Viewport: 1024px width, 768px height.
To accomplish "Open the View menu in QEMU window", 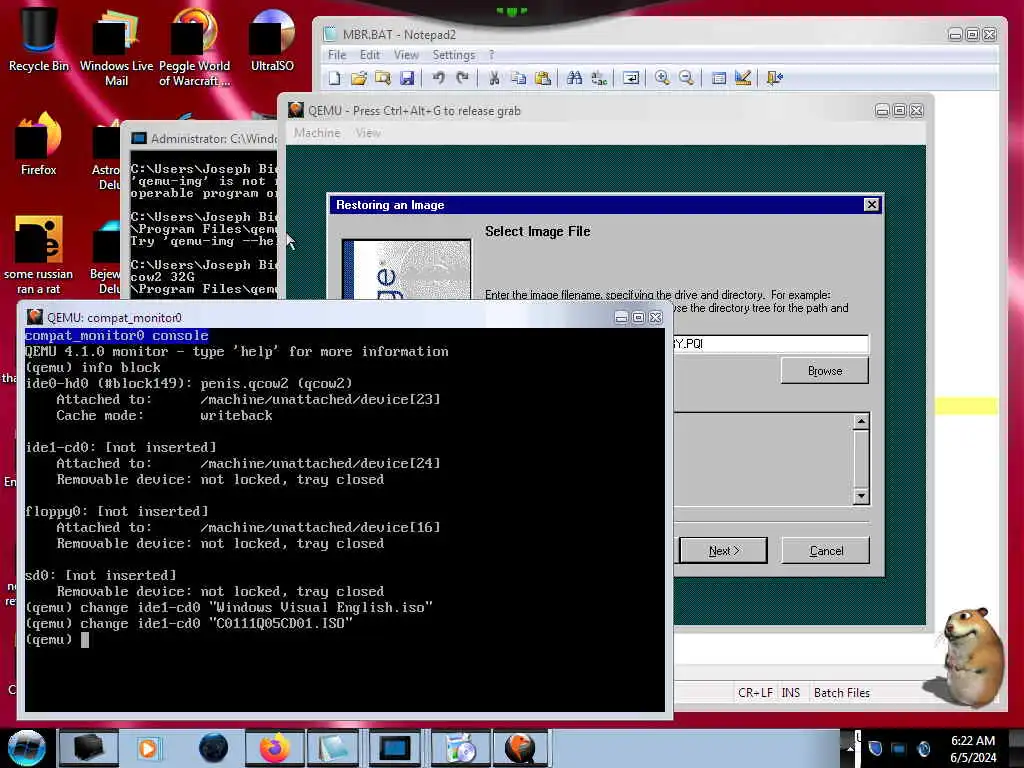I will (x=368, y=133).
